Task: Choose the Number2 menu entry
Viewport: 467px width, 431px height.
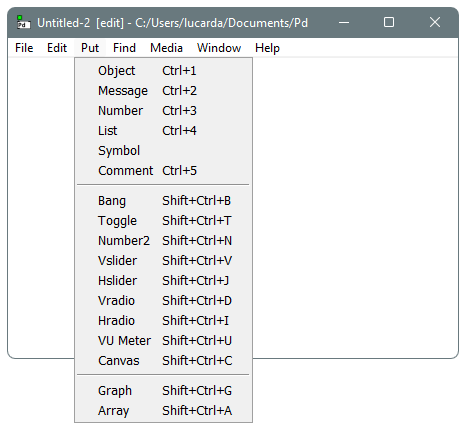Action: point(163,241)
